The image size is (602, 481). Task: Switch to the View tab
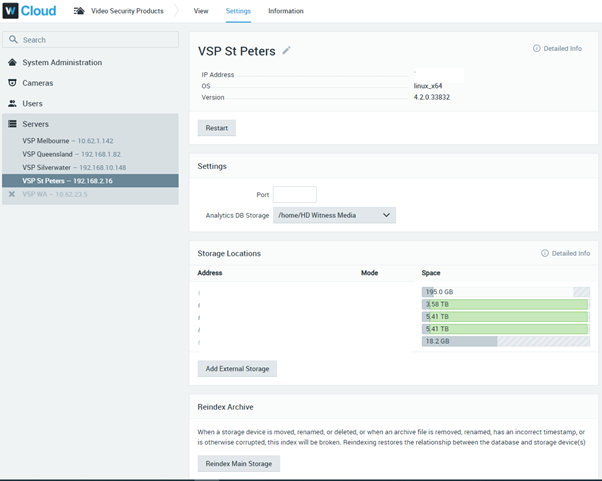tap(201, 11)
